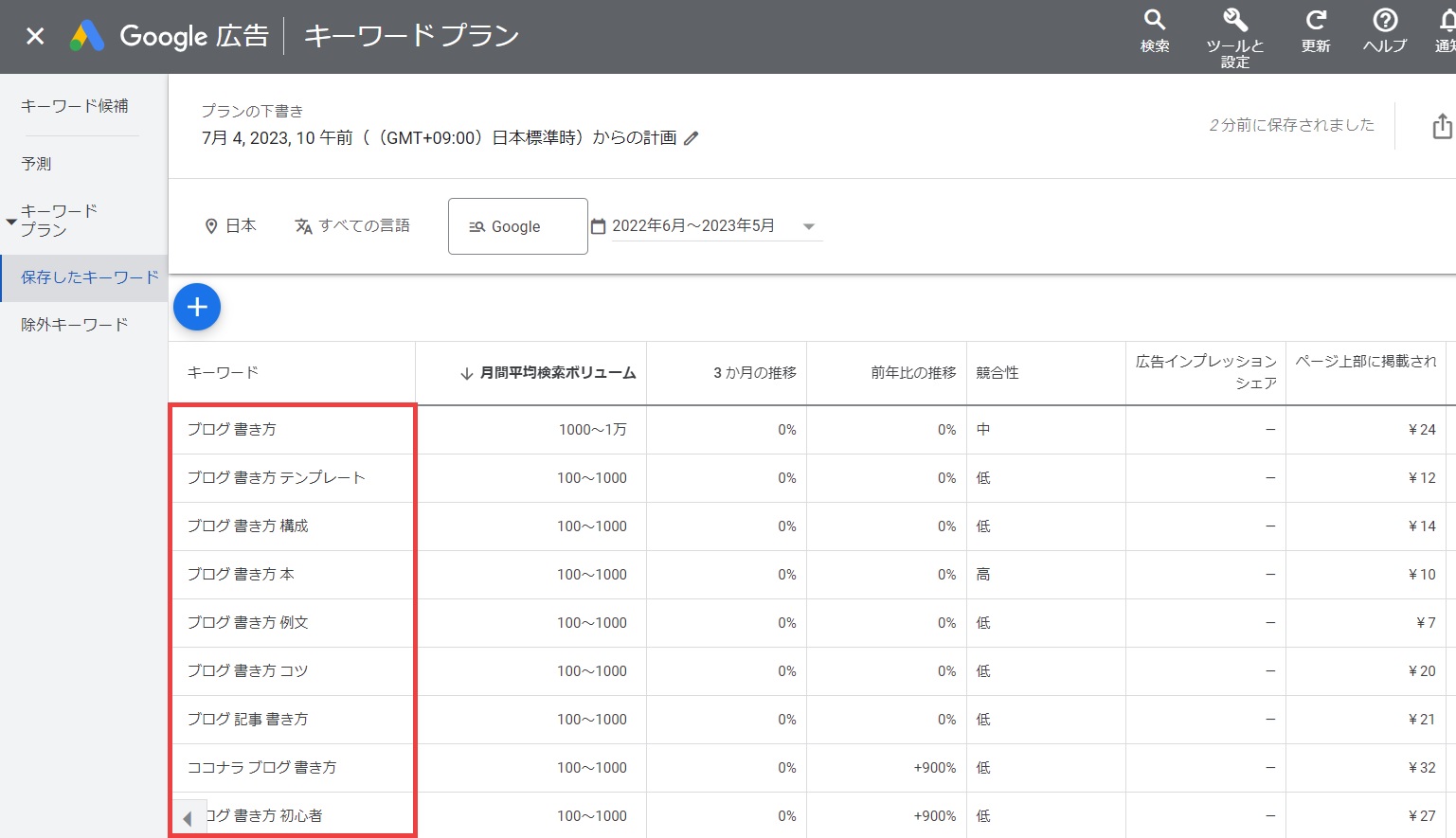
Task: Open the date range dropdown 2022年6月～2023年5月
Action: 716,226
